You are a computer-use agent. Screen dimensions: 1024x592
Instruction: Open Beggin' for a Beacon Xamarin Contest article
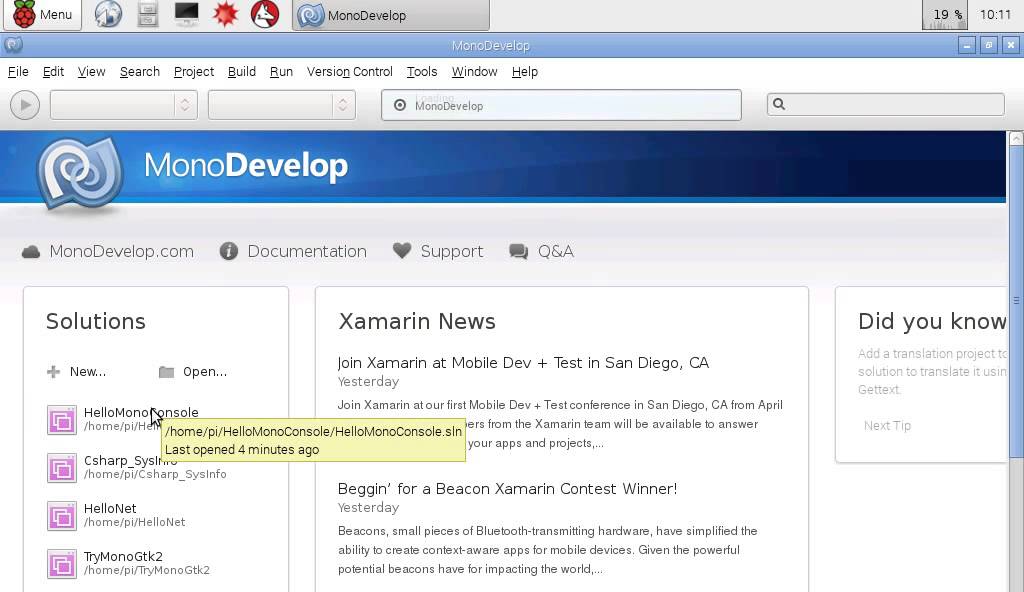(x=507, y=489)
